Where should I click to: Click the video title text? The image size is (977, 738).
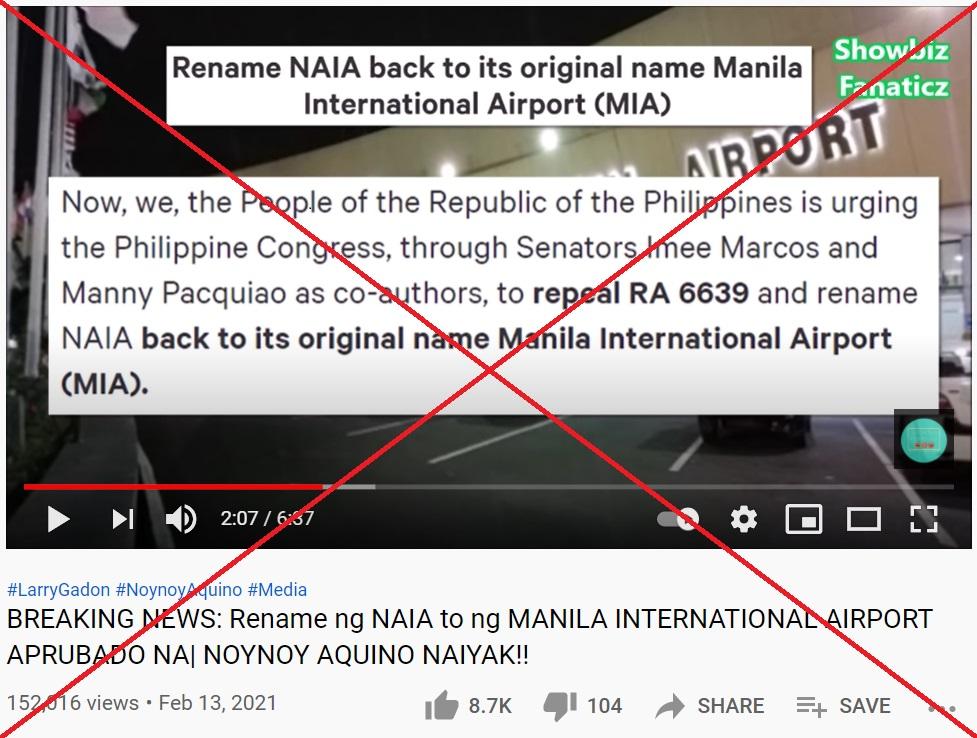(x=470, y=637)
